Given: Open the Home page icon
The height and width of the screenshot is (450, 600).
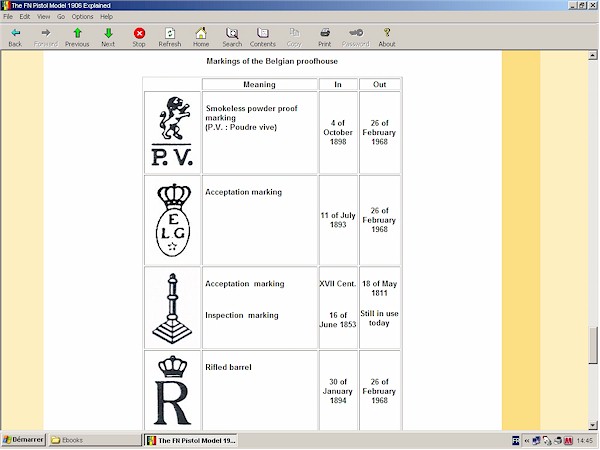Looking at the screenshot, I should point(201,33).
